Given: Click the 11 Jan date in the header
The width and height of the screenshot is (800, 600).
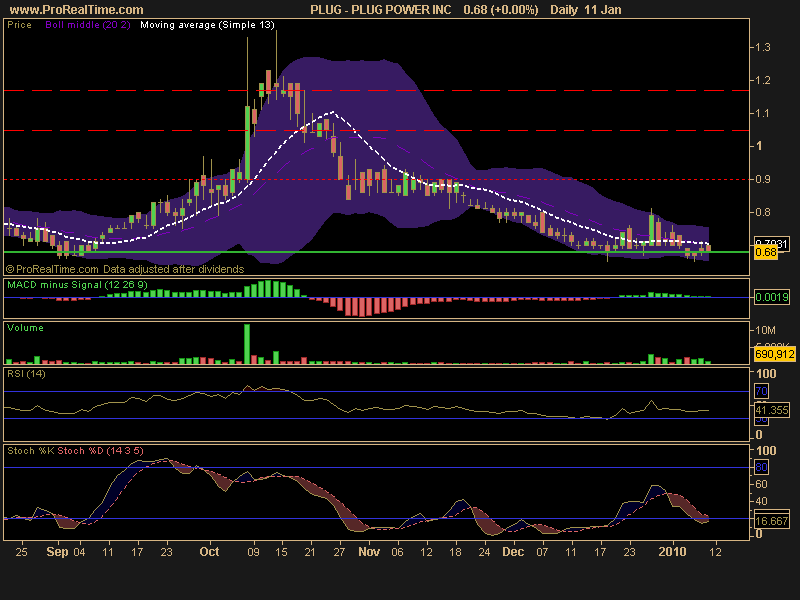Looking at the screenshot, I should point(603,9).
